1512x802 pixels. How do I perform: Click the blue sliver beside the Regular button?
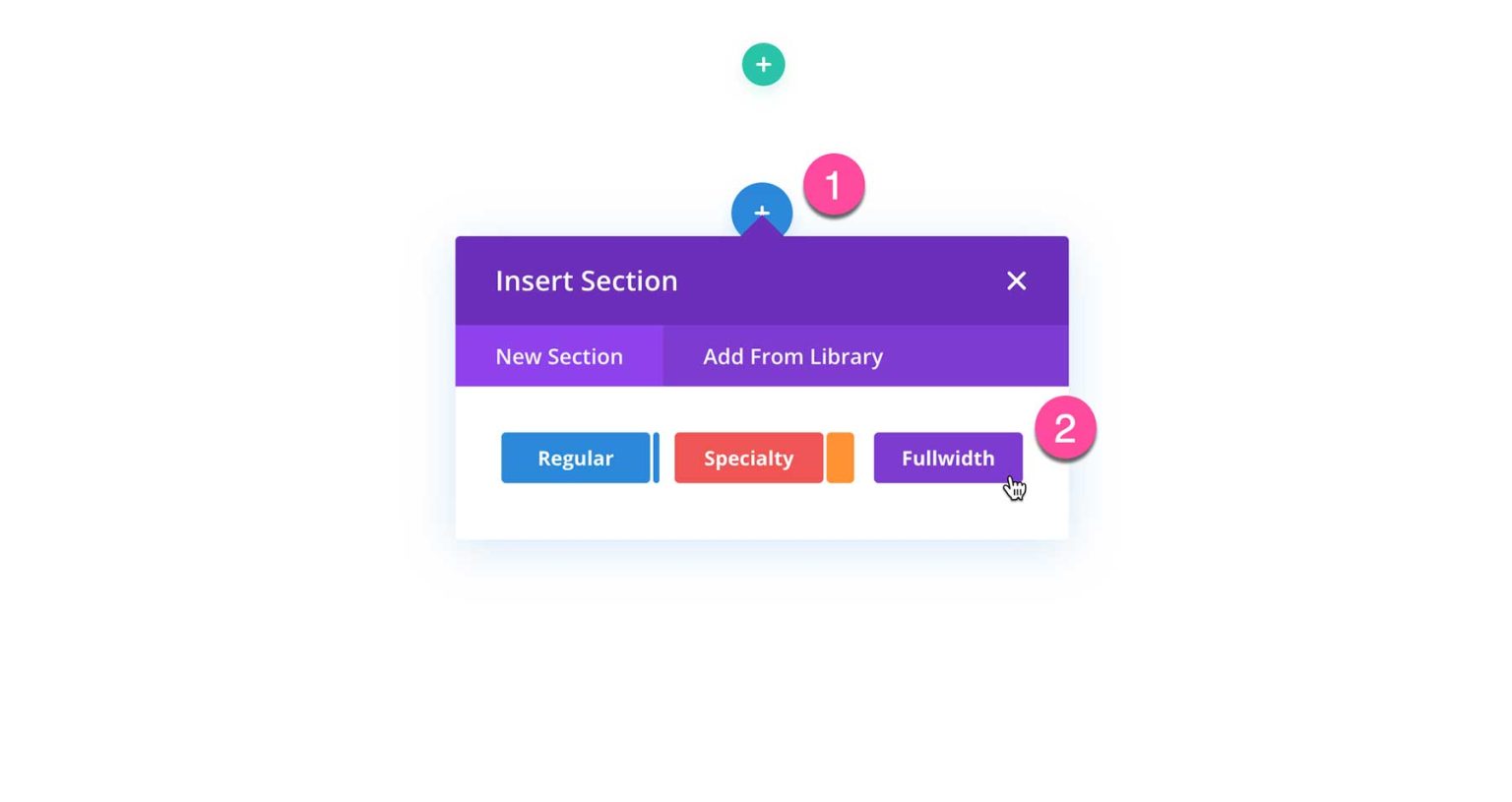click(657, 458)
